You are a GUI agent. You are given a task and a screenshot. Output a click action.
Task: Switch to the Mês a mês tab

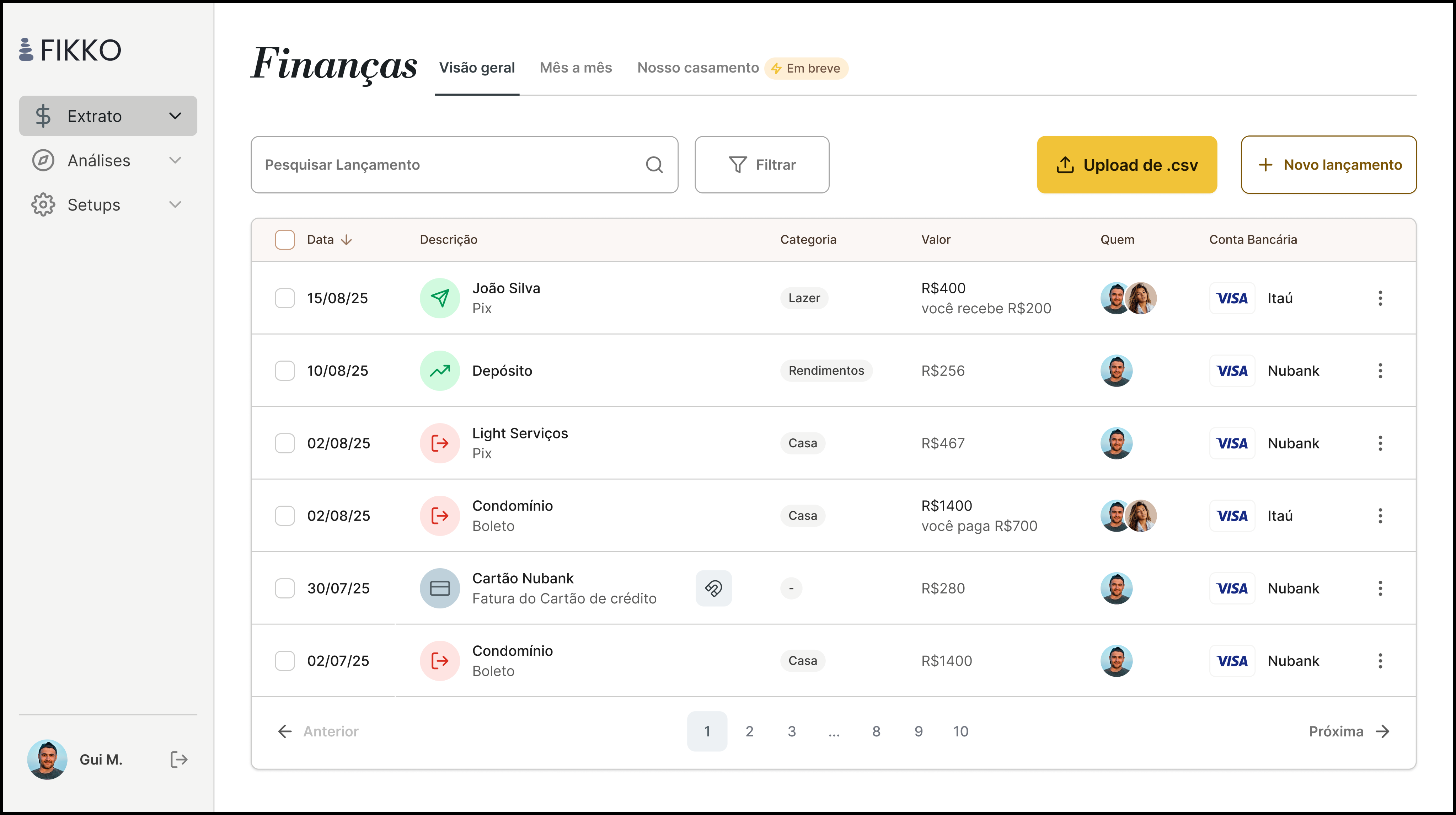[576, 68]
